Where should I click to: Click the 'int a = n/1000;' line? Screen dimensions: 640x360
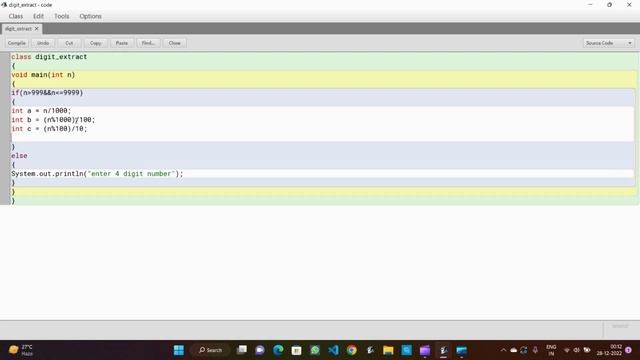41,111
